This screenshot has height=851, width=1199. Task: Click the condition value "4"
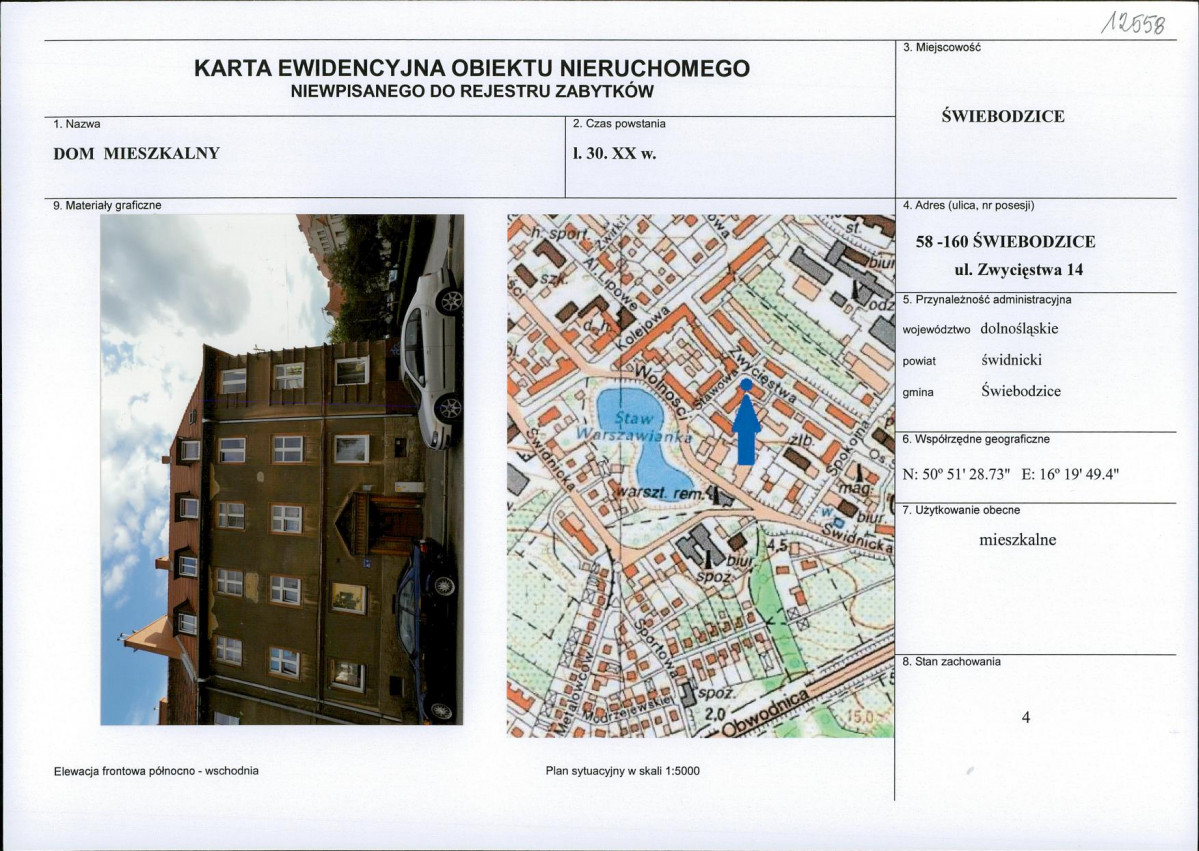(x=1026, y=717)
